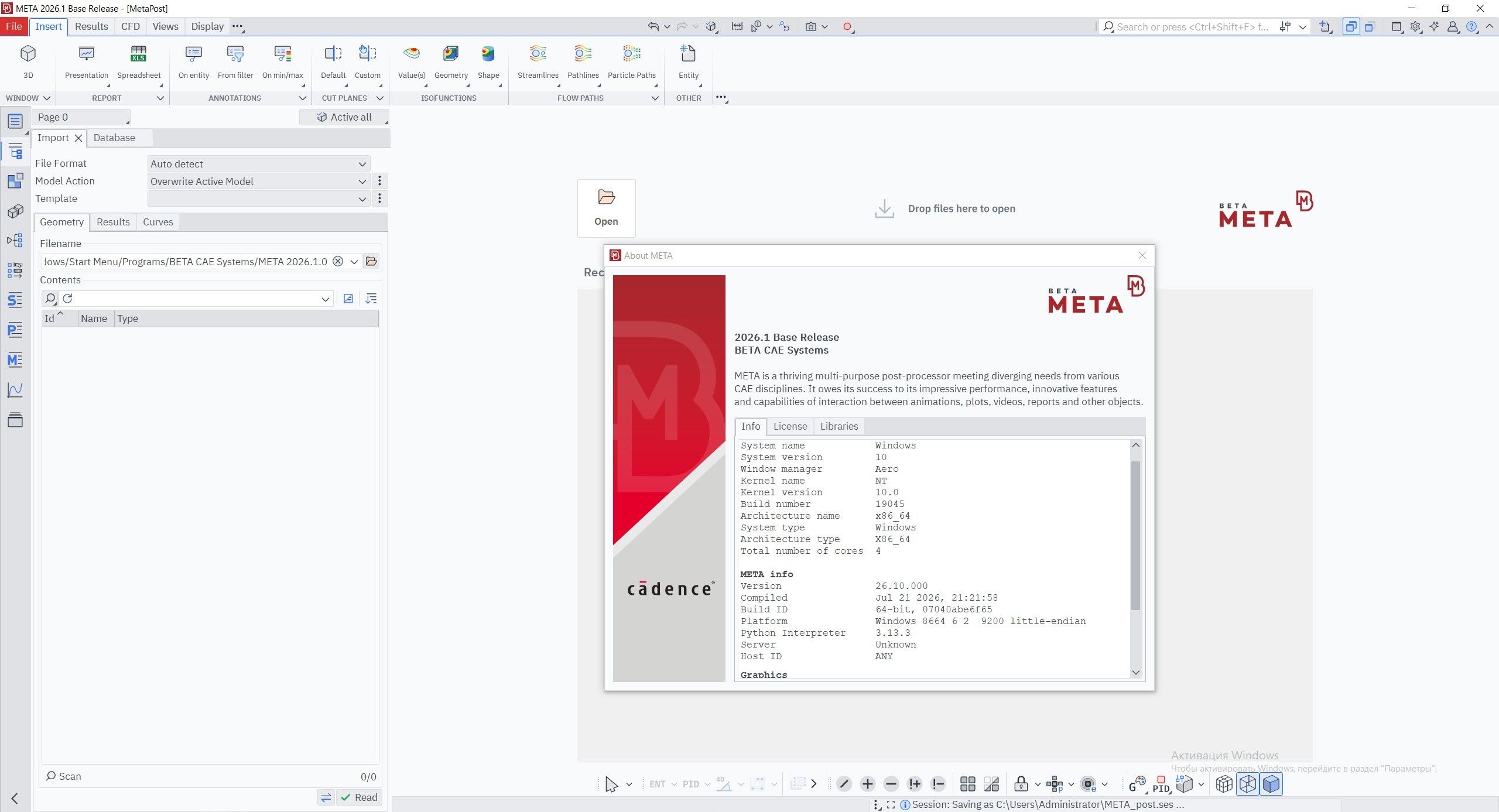Open the Model Action dropdown
1499x812 pixels.
pyautogui.click(x=259, y=181)
